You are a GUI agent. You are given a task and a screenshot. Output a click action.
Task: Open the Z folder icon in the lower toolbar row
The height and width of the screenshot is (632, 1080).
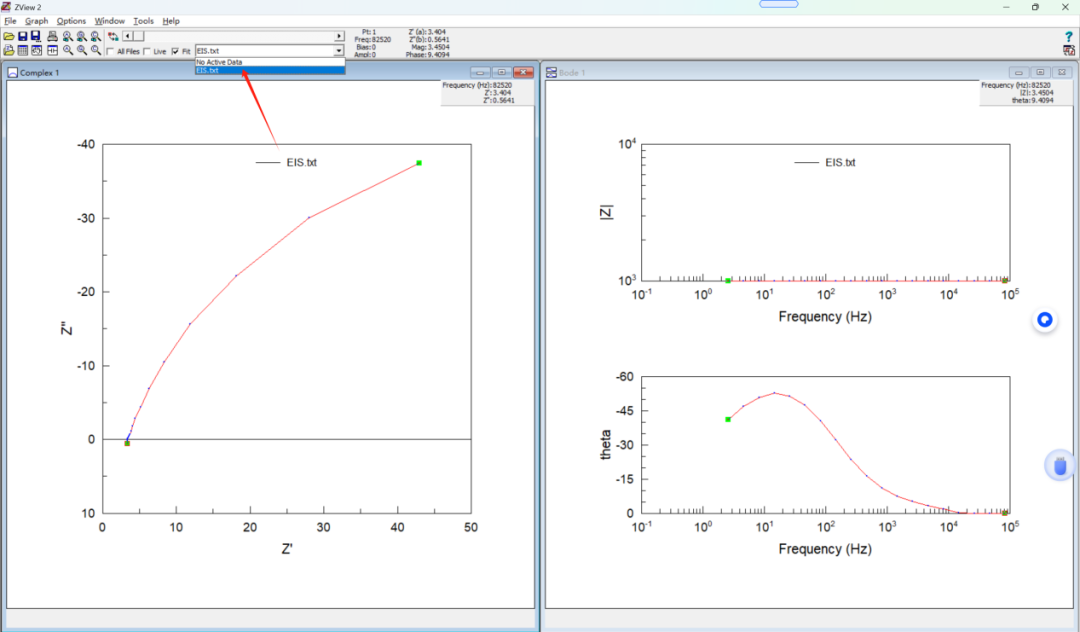click(x=9, y=50)
